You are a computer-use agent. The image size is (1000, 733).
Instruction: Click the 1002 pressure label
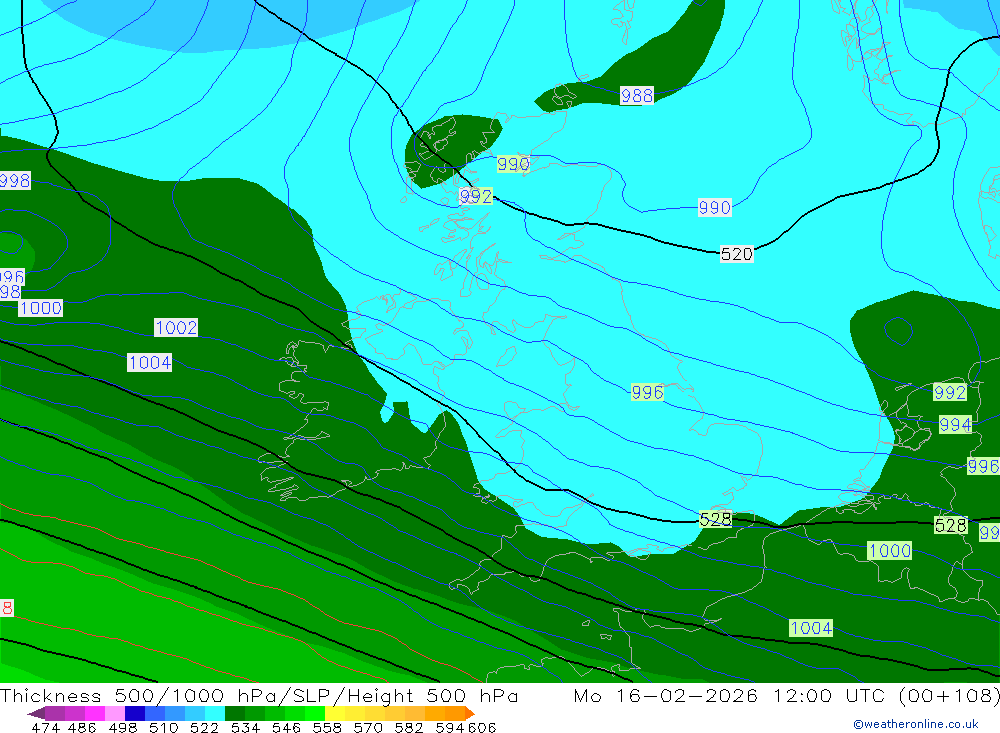[176, 328]
